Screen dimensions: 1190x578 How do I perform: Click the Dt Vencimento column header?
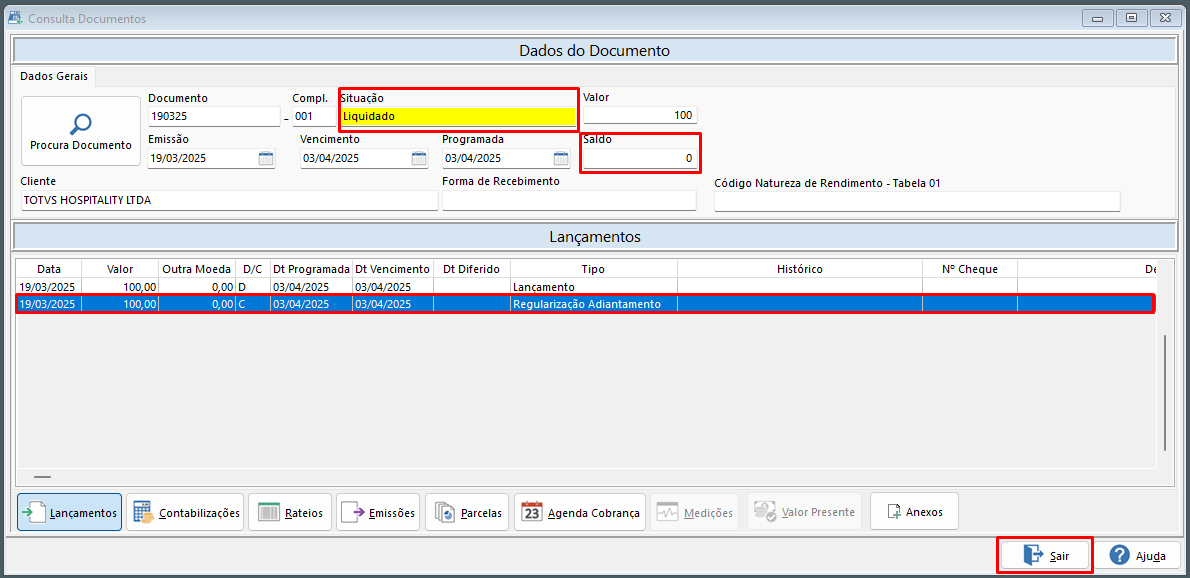(393, 269)
